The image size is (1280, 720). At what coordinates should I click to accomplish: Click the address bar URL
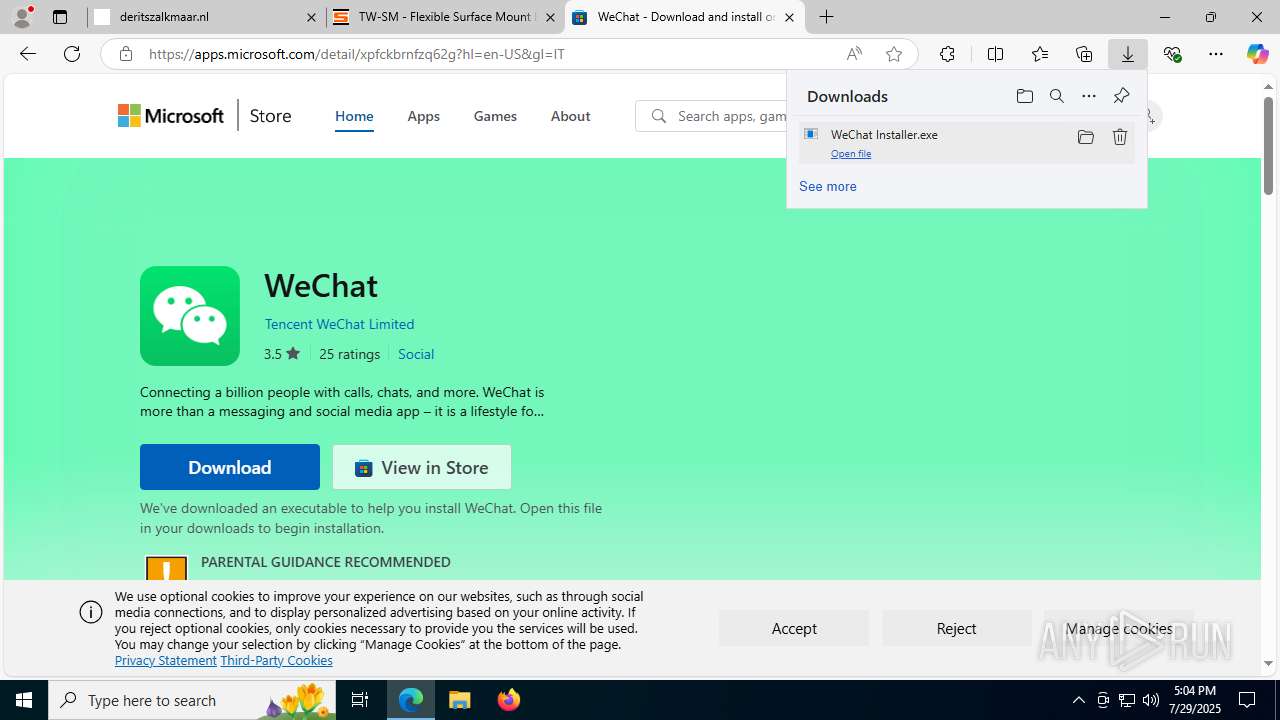[x=357, y=54]
